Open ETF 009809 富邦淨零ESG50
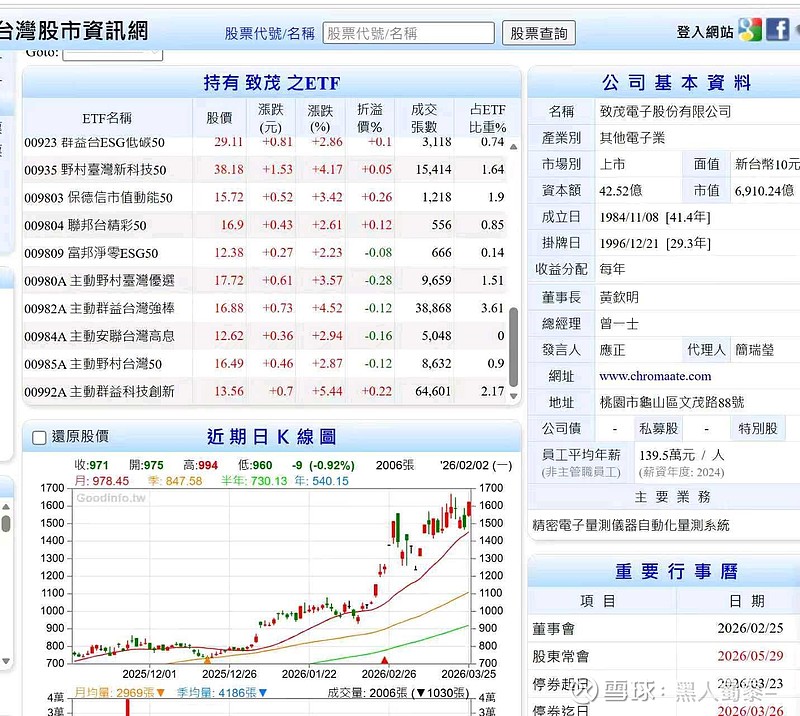This screenshot has width=800, height=716. [x=91, y=253]
